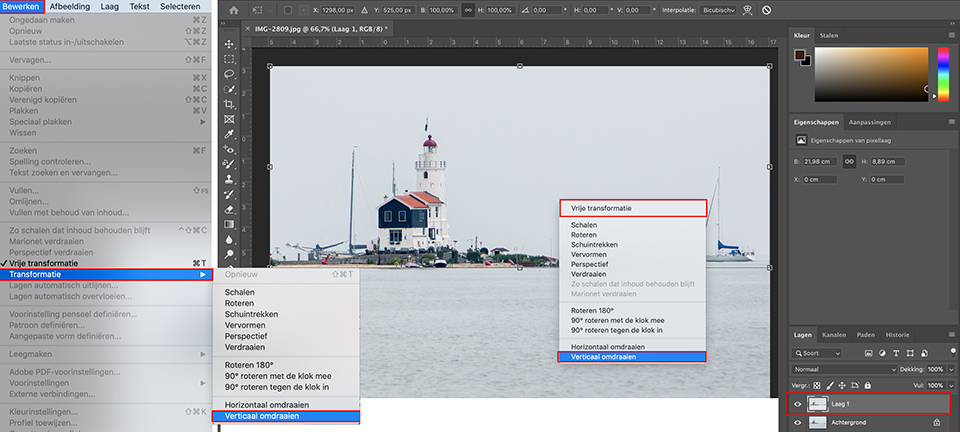The height and width of the screenshot is (432, 960).
Task: Select the Rectangular Marquee tool
Action: tap(229, 59)
